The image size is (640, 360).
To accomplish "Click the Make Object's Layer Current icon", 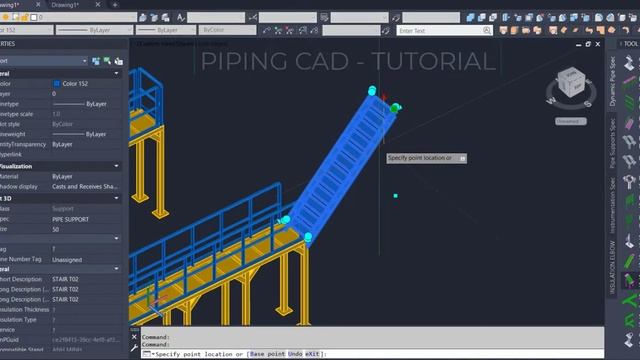I will 143,18.
